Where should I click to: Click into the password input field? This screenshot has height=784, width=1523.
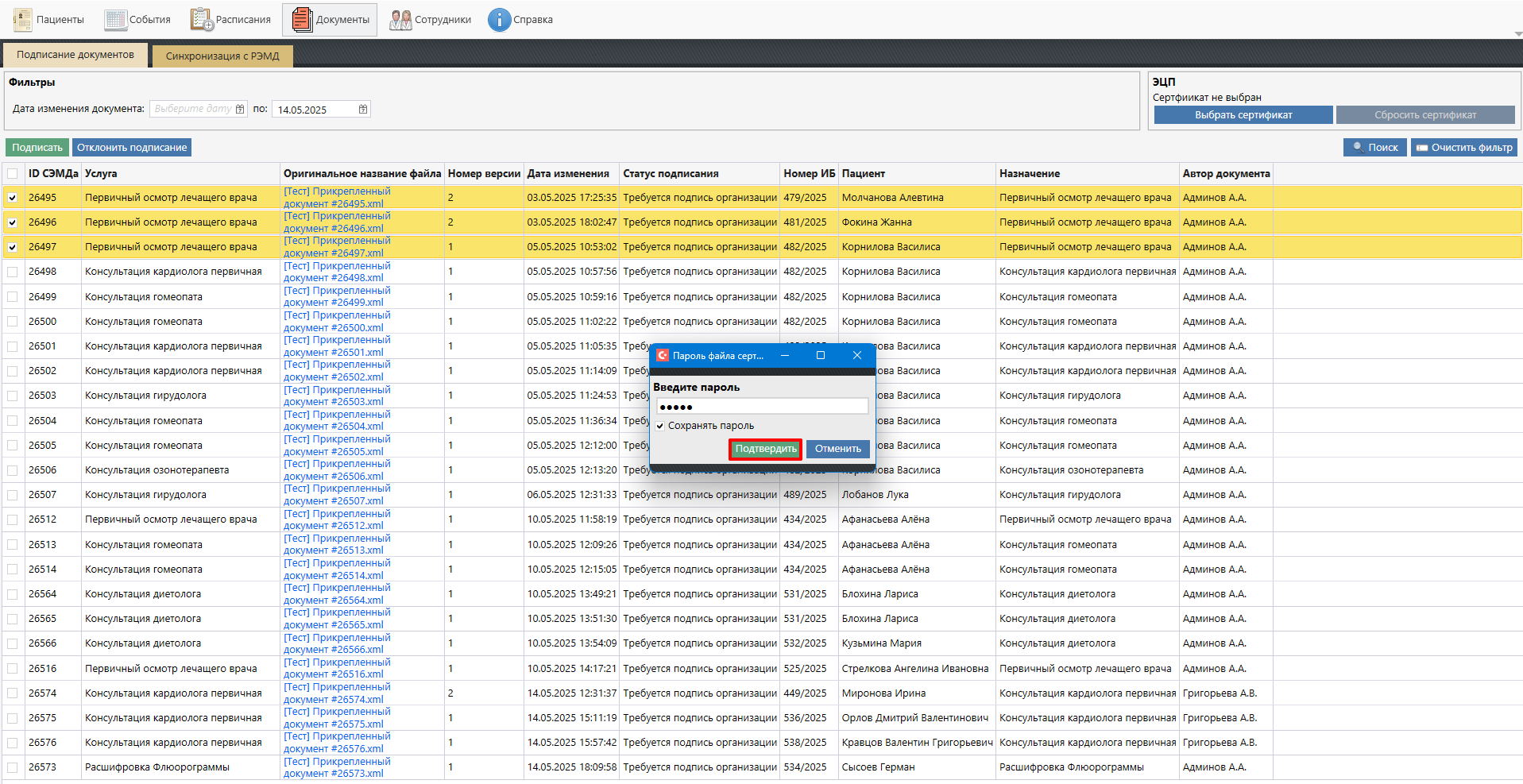(x=761, y=407)
